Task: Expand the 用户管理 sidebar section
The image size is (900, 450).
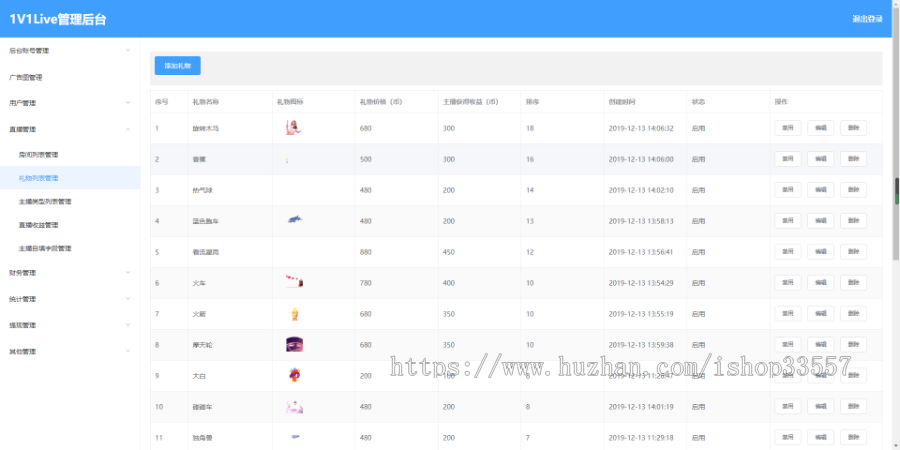Action: pyautogui.click(x=69, y=102)
